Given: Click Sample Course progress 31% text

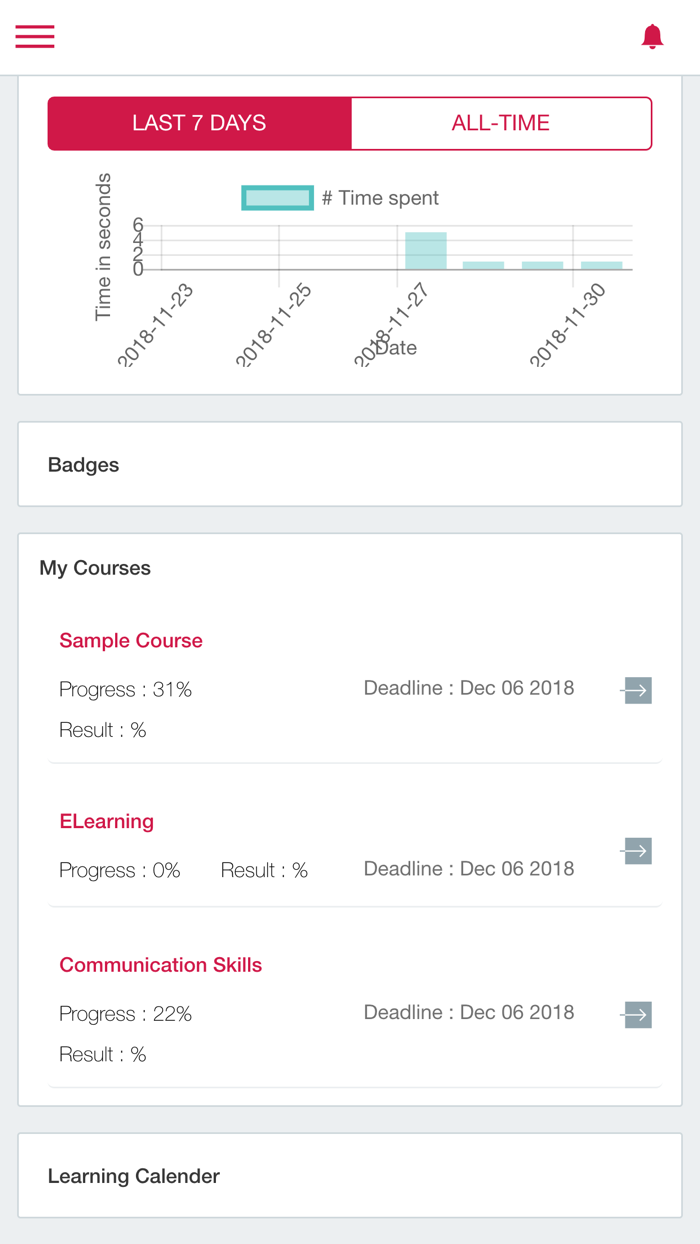Looking at the screenshot, I should pos(126,690).
